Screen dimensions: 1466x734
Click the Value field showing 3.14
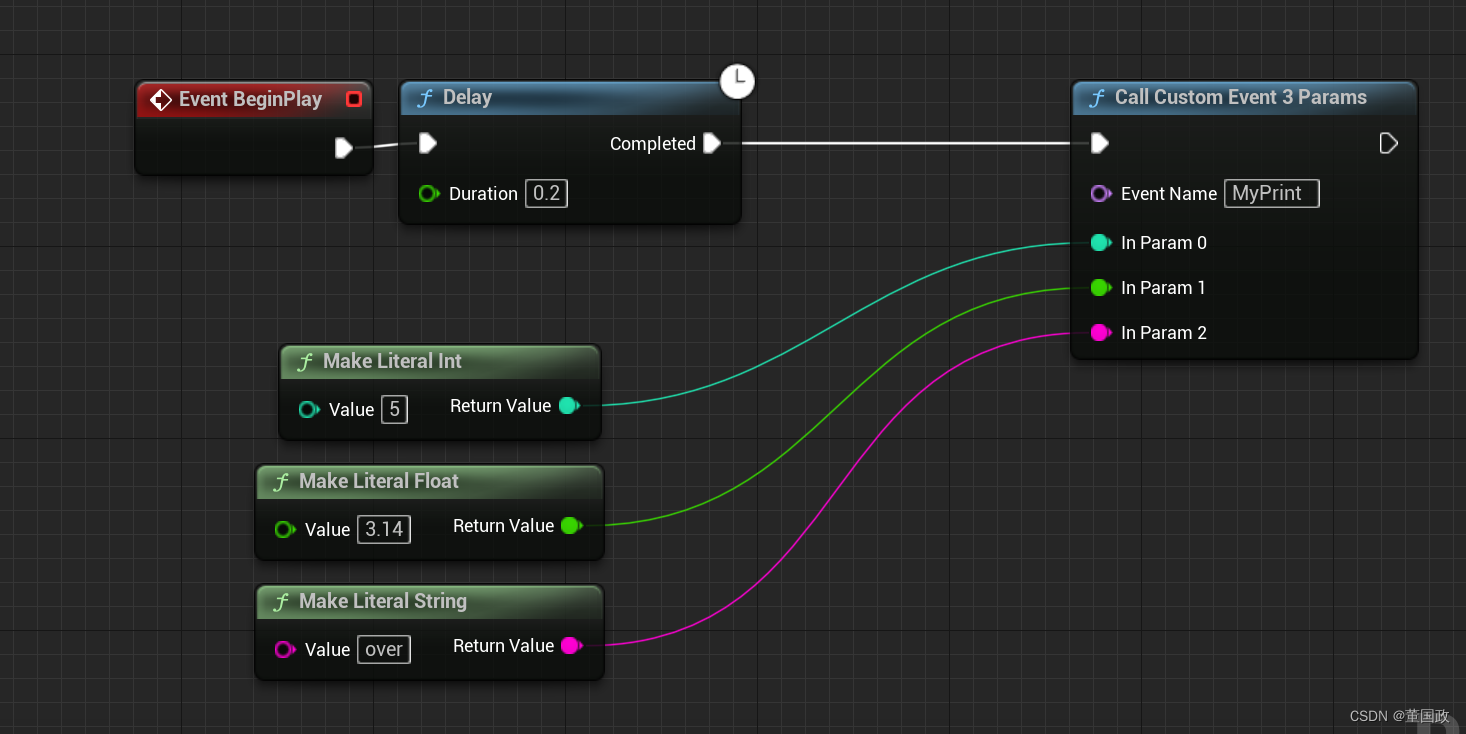[384, 529]
